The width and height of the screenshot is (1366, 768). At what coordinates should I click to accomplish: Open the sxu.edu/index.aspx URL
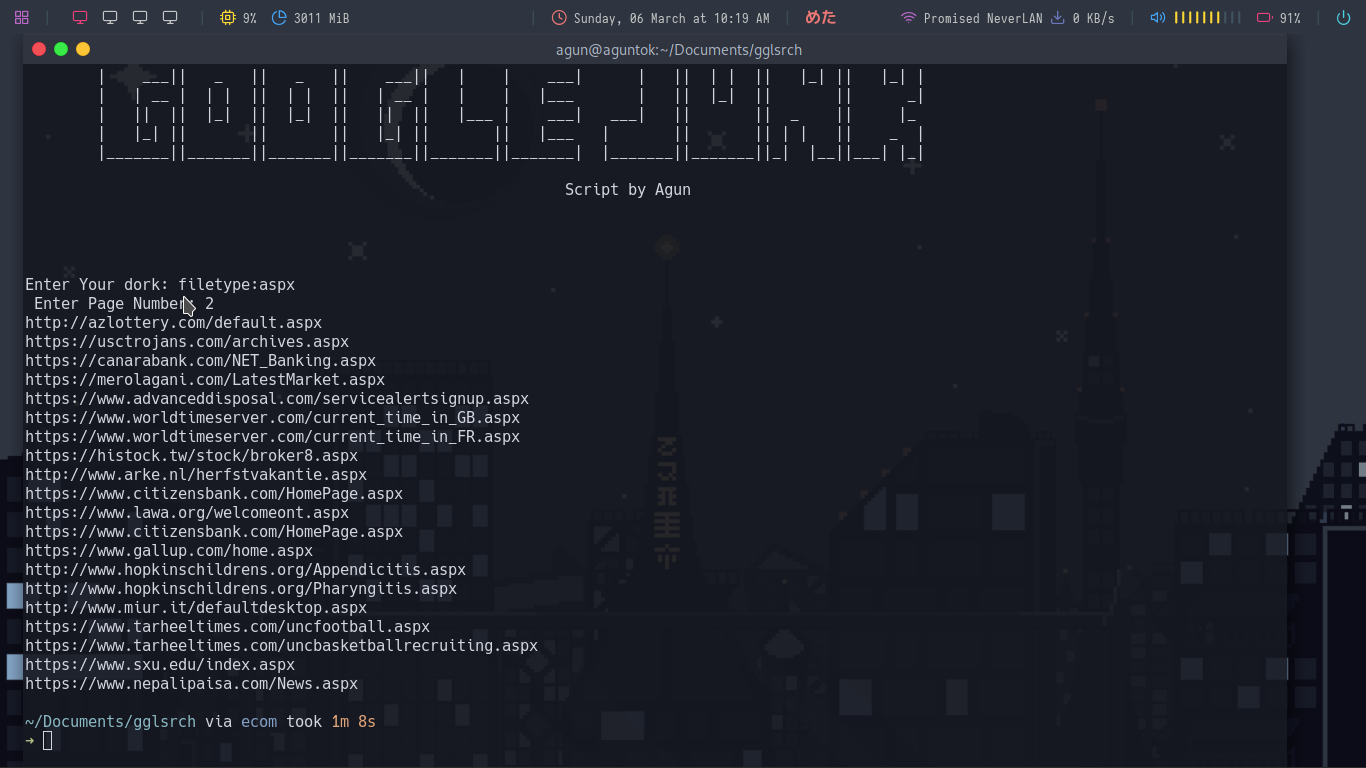[160, 665]
